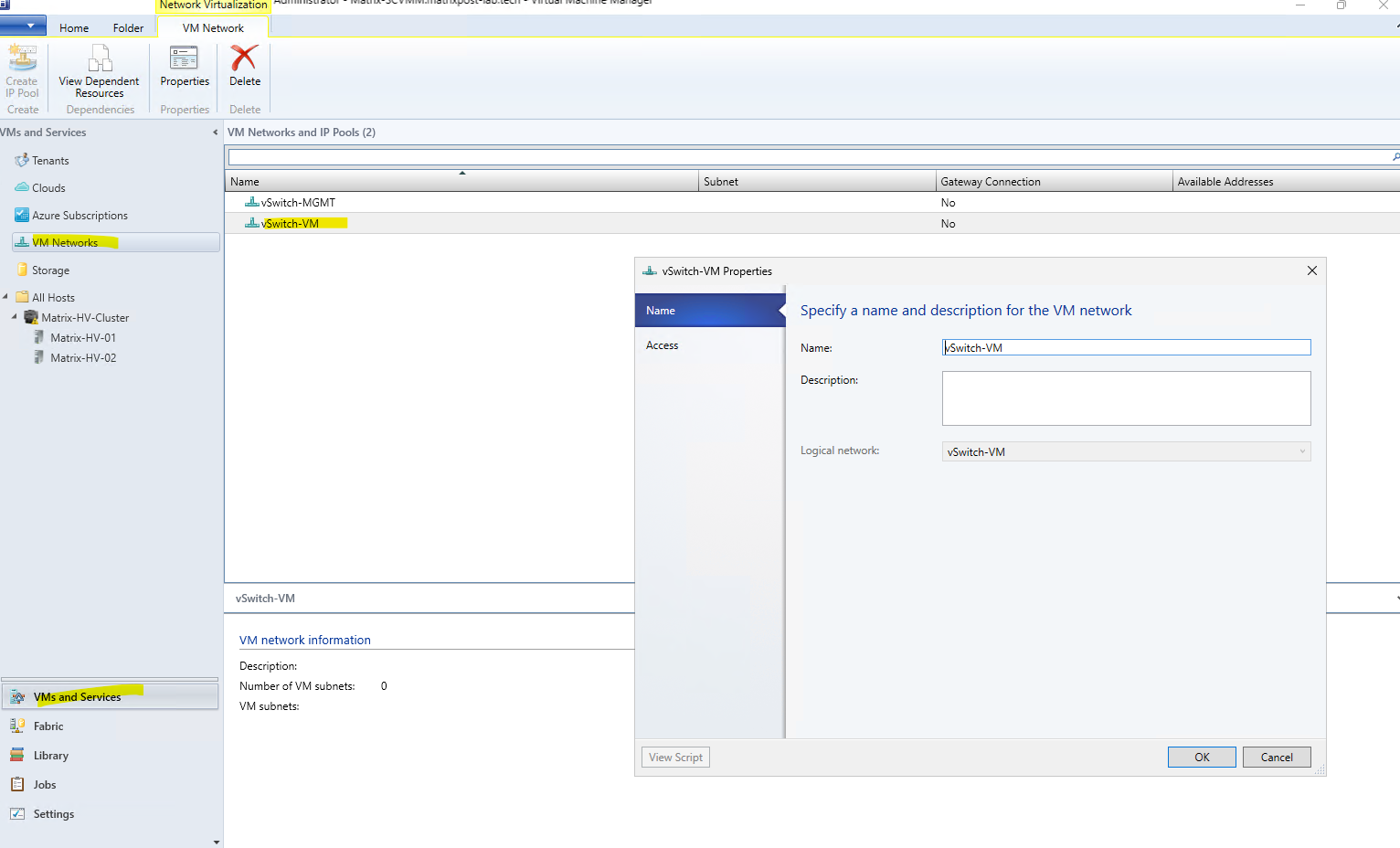Collapse the All Hosts tree node

pos(5,297)
